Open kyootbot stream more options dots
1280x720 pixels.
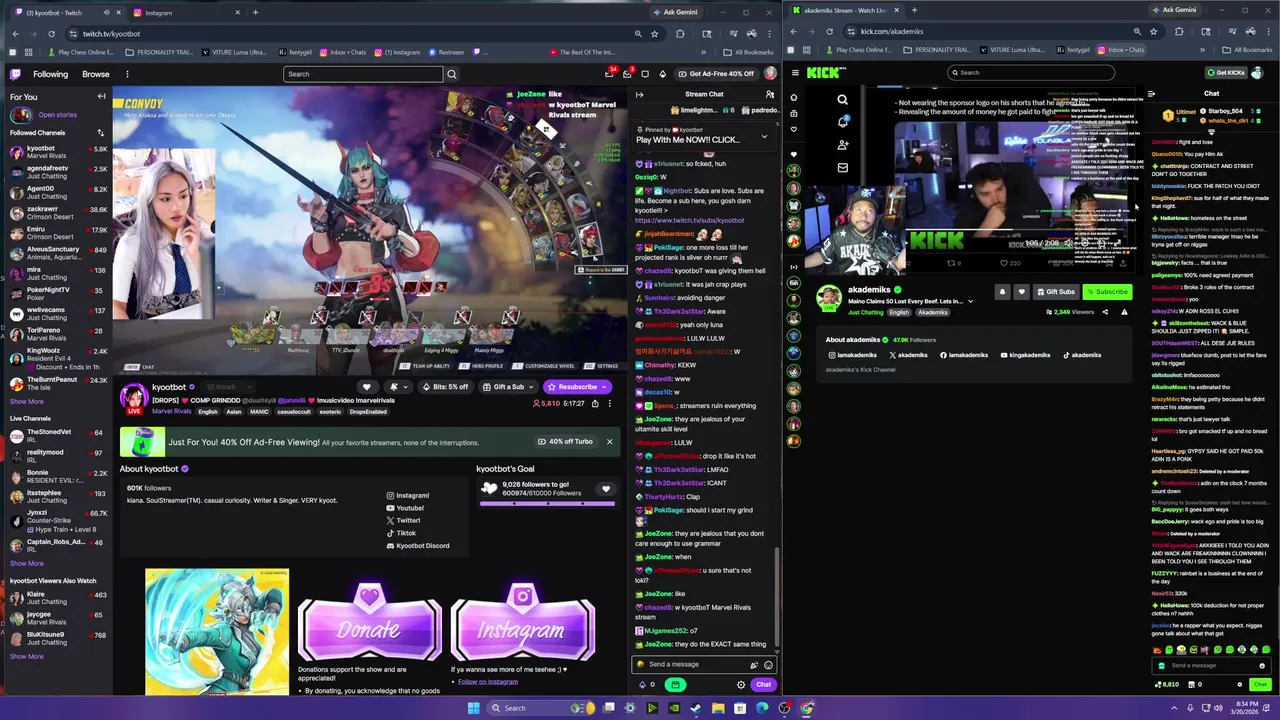pos(609,403)
